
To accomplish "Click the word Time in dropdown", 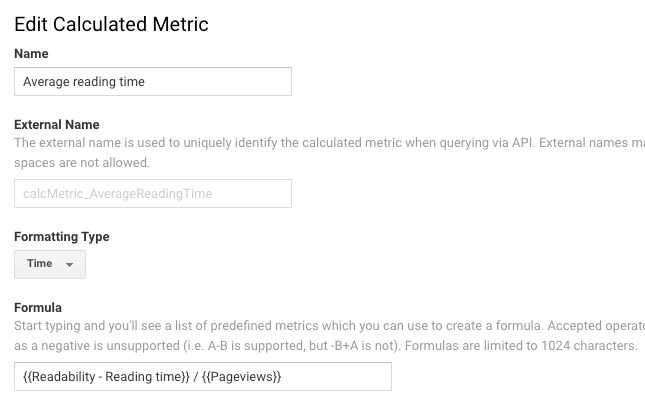I will pos(39,263).
